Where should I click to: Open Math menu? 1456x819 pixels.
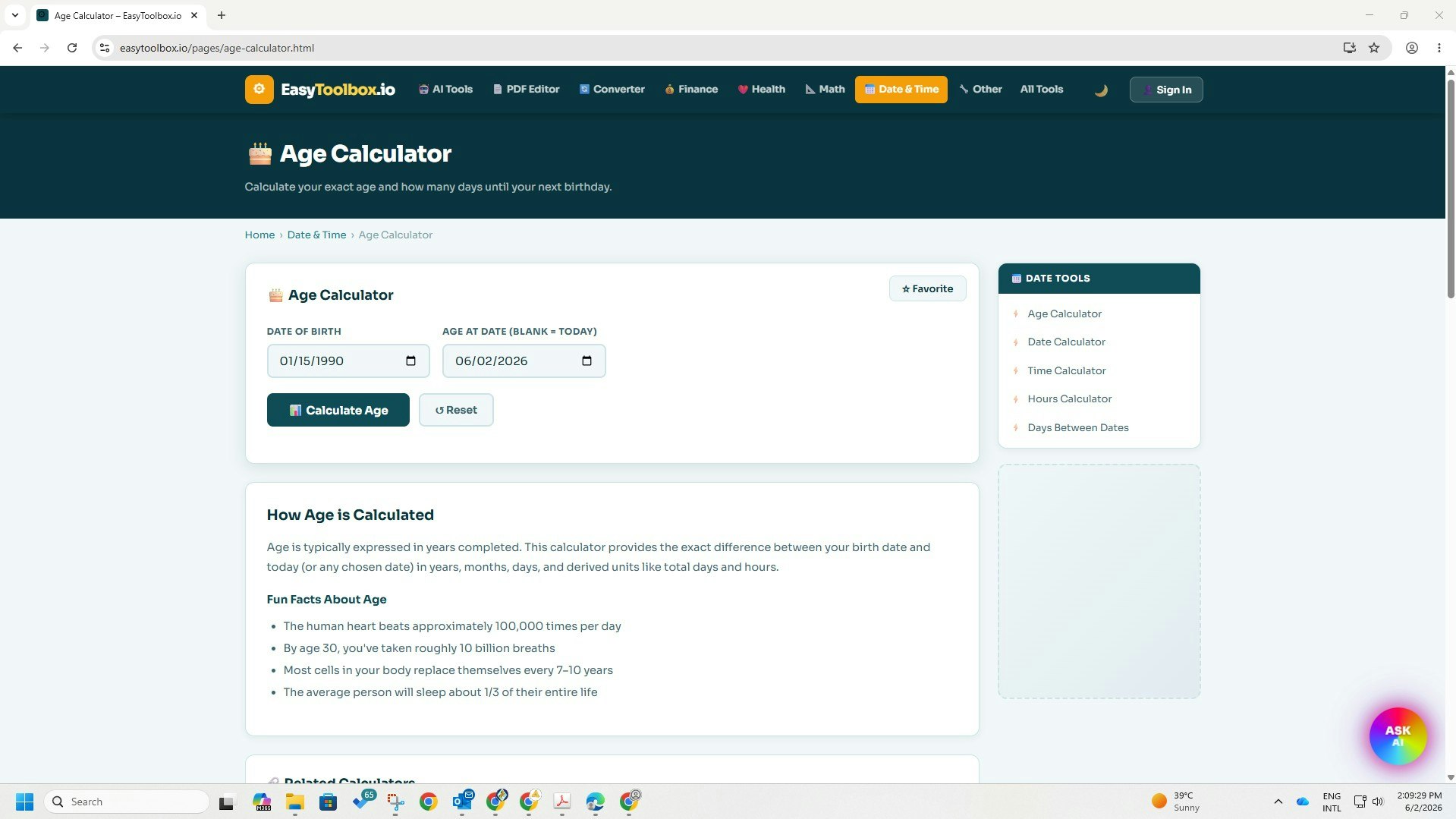825,89
